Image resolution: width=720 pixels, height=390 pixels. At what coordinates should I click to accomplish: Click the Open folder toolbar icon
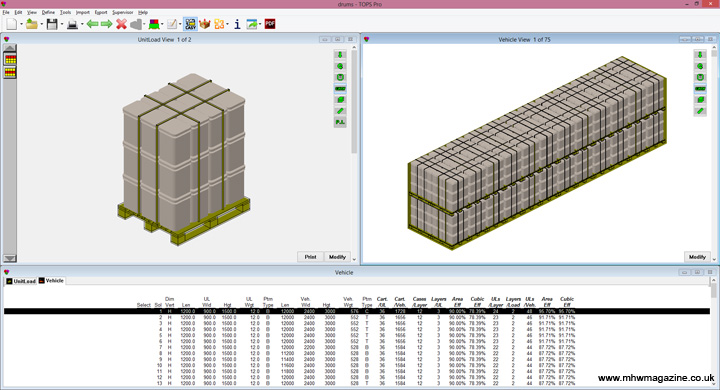coord(32,24)
